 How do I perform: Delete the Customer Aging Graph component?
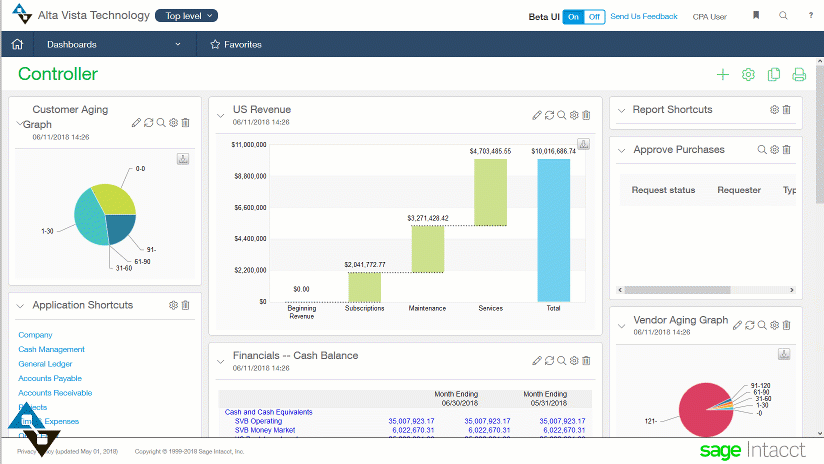point(186,122)
